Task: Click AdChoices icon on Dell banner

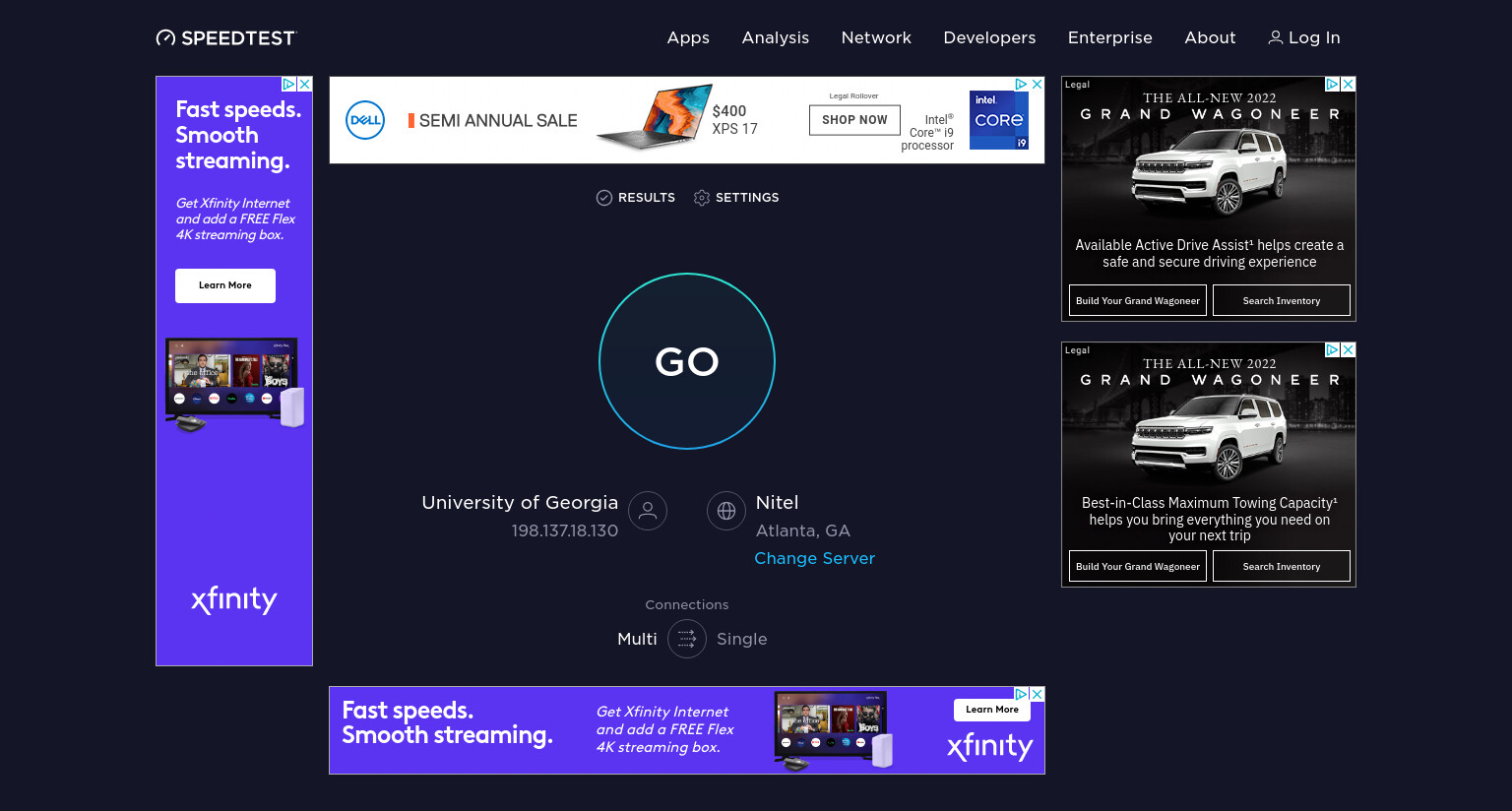Action: (1021, 85)
